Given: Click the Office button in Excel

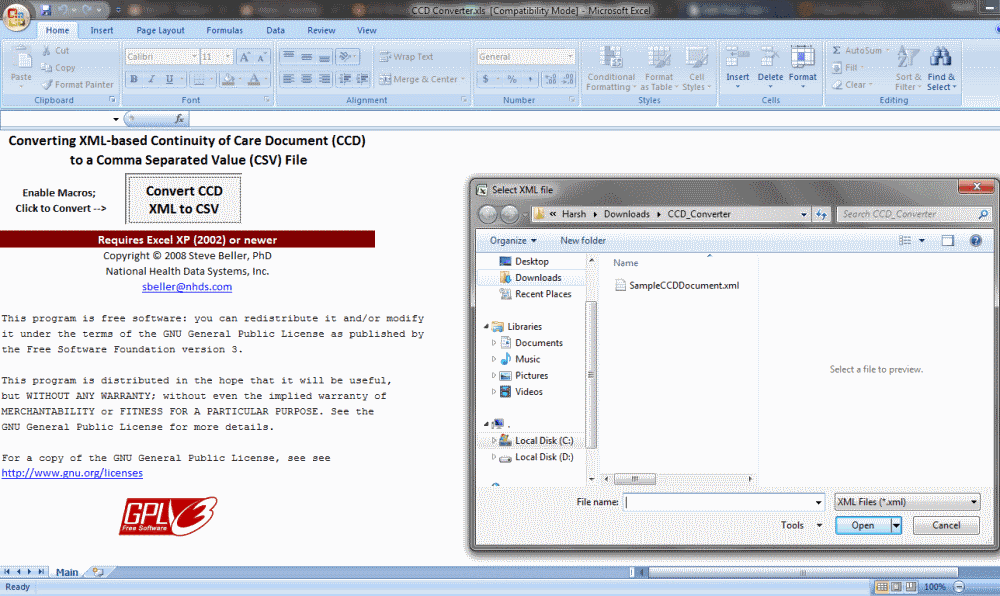Looking at the screenshot, I should pyautogui.click(x=16, y=17).
